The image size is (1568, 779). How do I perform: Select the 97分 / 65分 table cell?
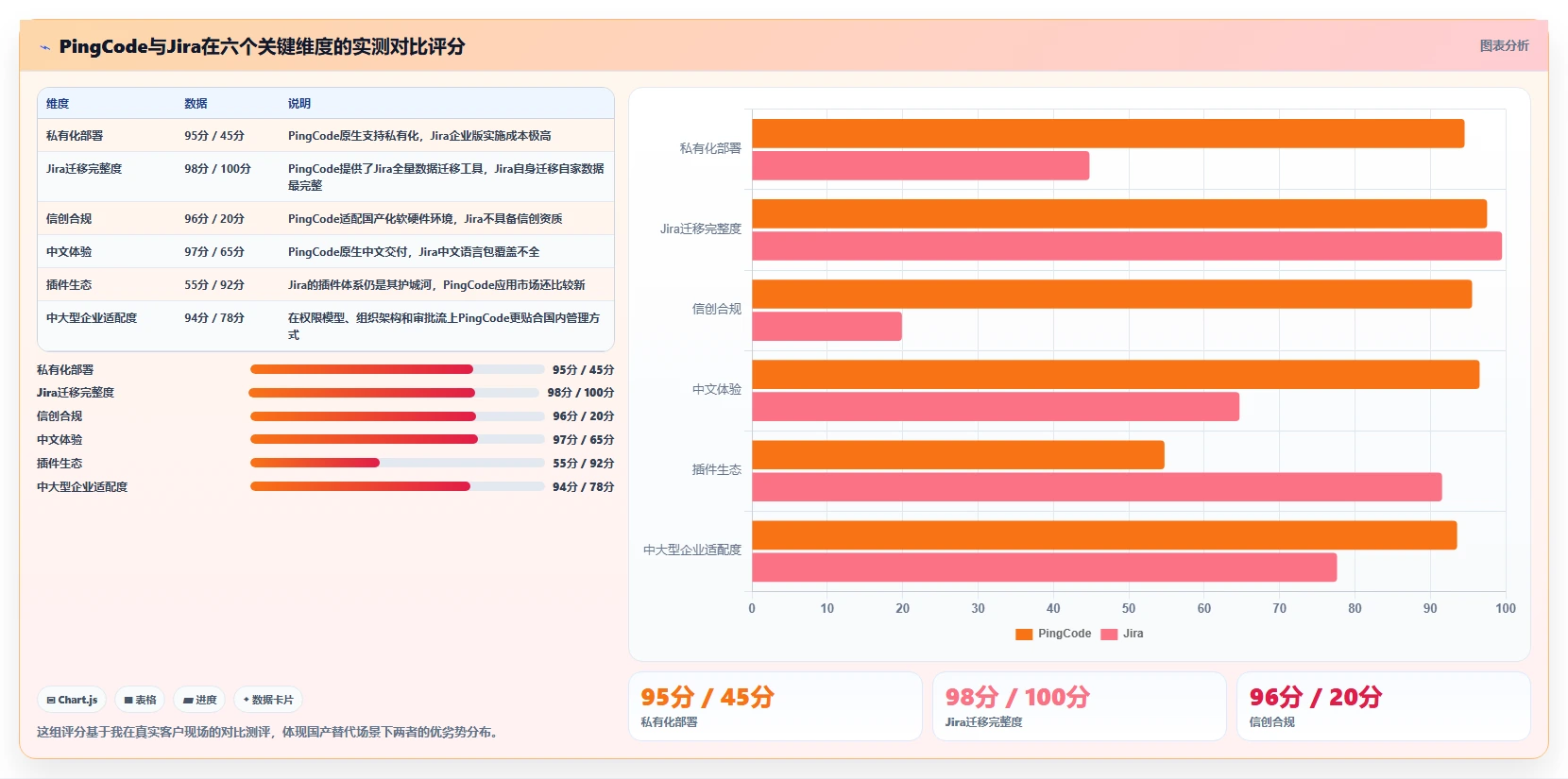[214, 252]
